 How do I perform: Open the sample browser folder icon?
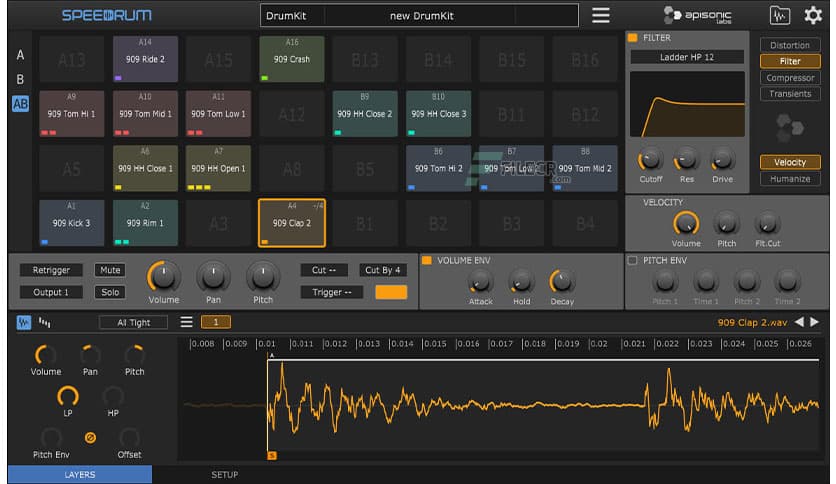coord(779,15)
